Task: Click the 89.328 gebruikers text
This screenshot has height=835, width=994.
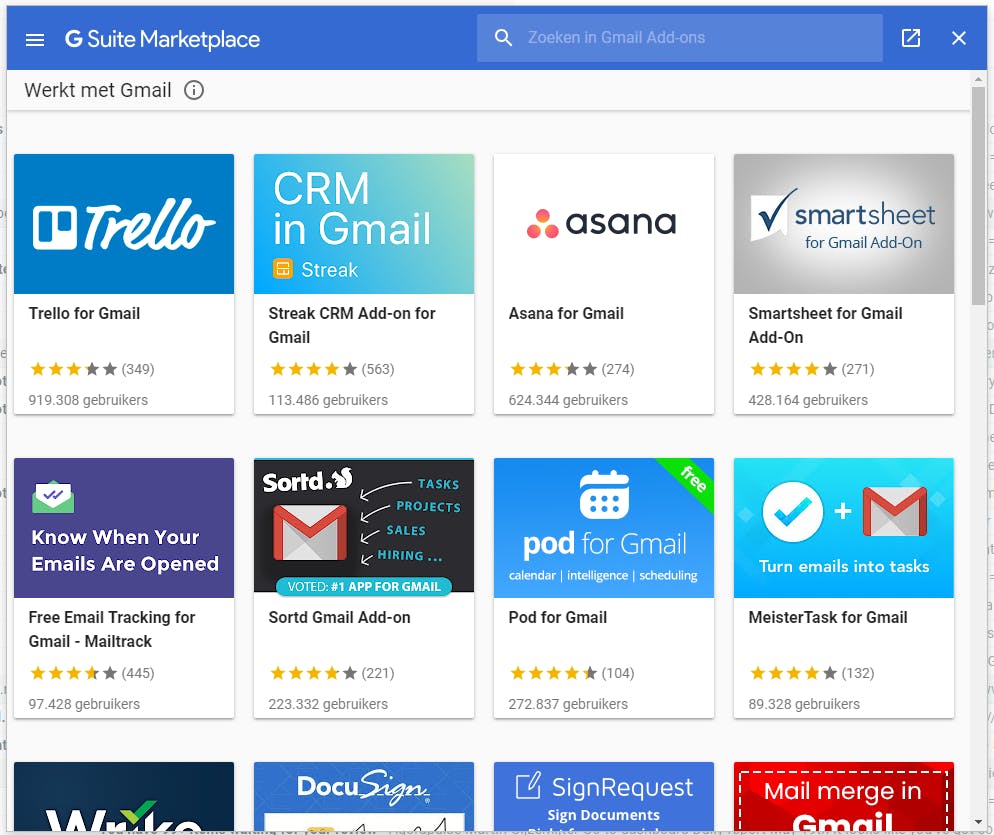Action: [x=804, y=704]
